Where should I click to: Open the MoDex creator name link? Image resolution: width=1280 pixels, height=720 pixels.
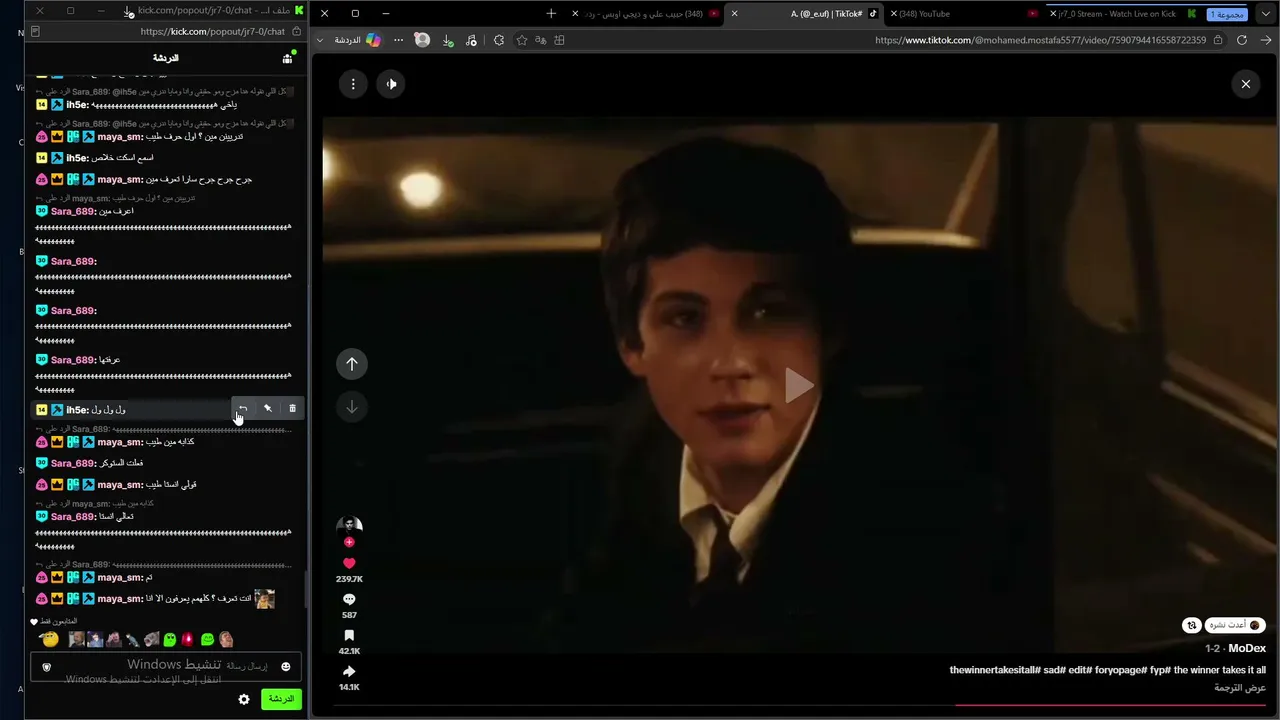click(x=1247, y=649)
